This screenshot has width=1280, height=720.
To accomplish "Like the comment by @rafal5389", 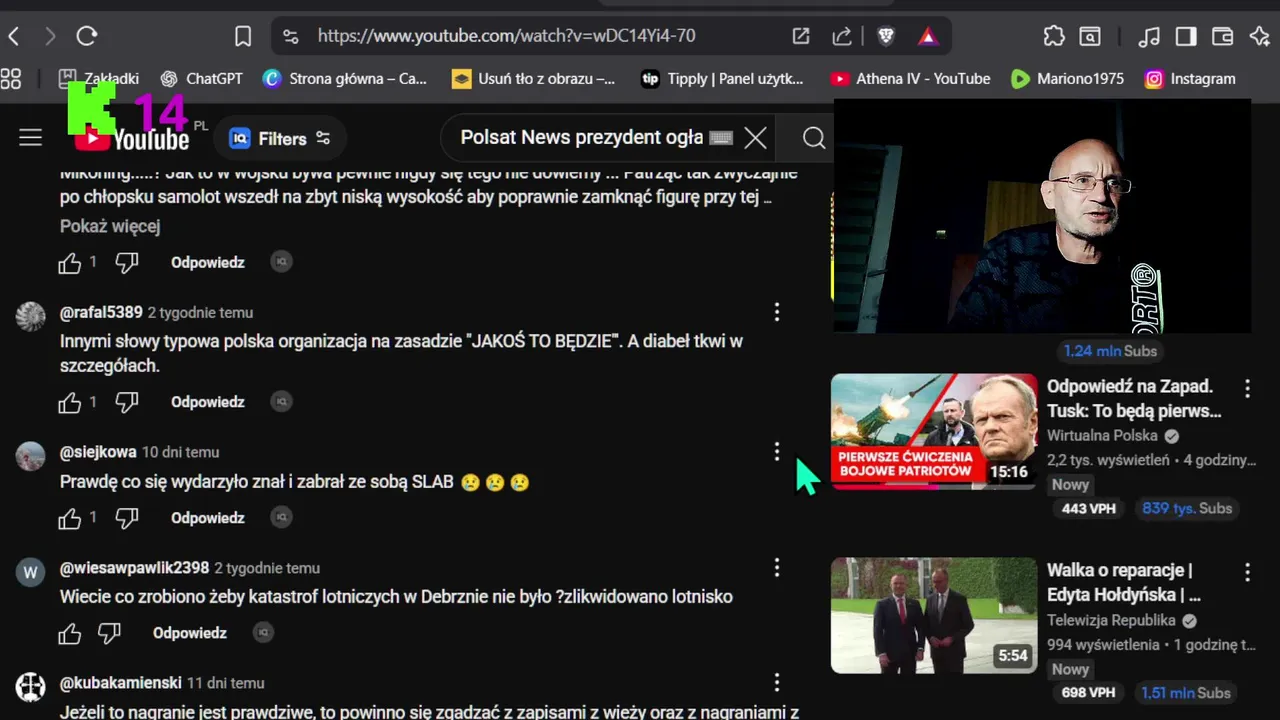I will click(x=69, y=402).
